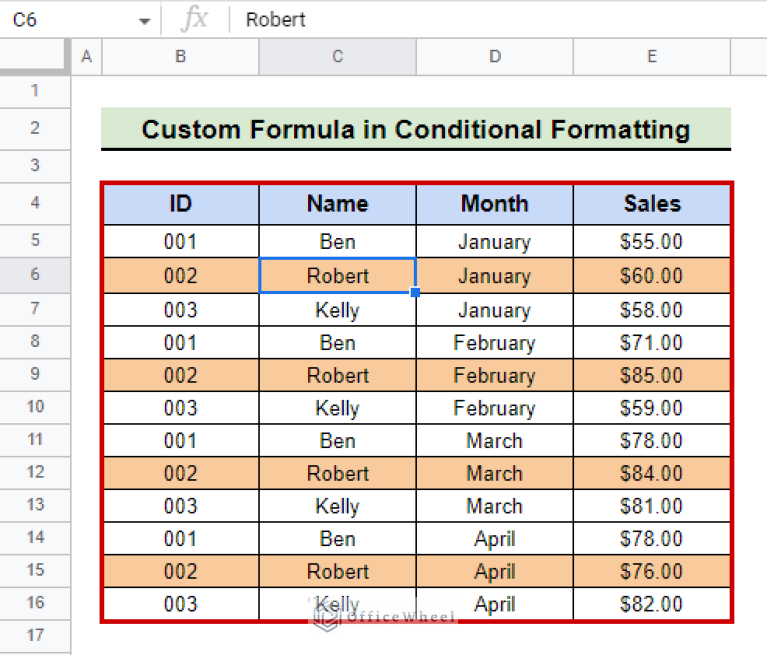The height and width of the screenshot is (655, 767).
Task: Select row 12 header
Action: pyautogui.click(x=35, y=473)
